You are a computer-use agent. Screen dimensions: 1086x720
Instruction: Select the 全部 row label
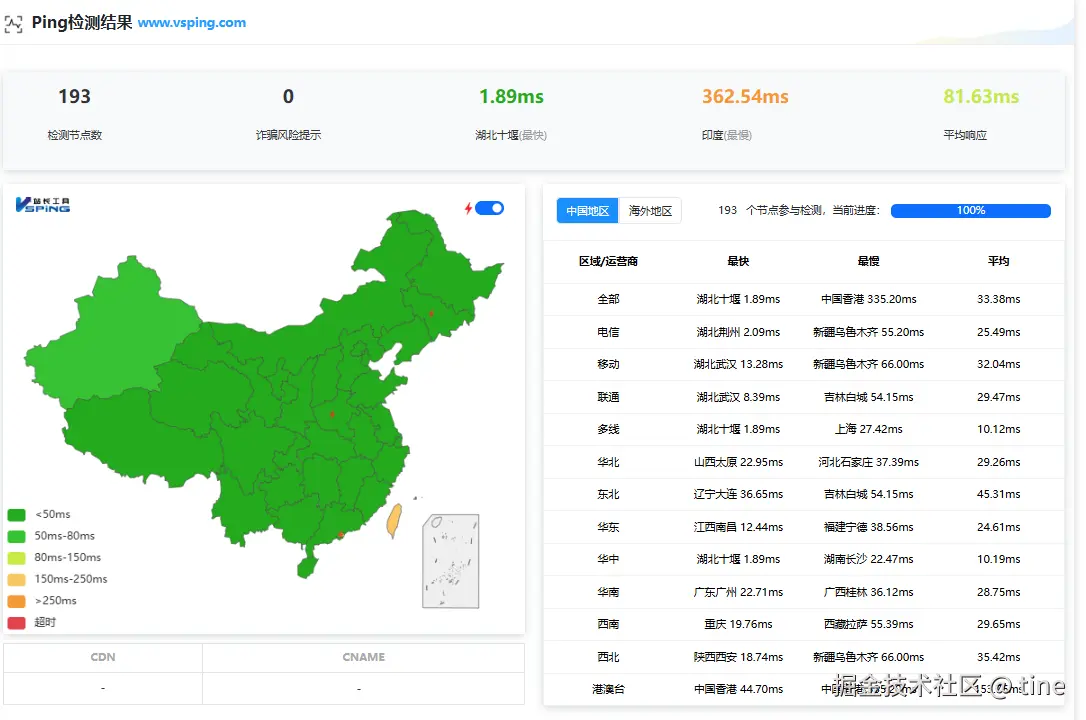pos(608,299)
